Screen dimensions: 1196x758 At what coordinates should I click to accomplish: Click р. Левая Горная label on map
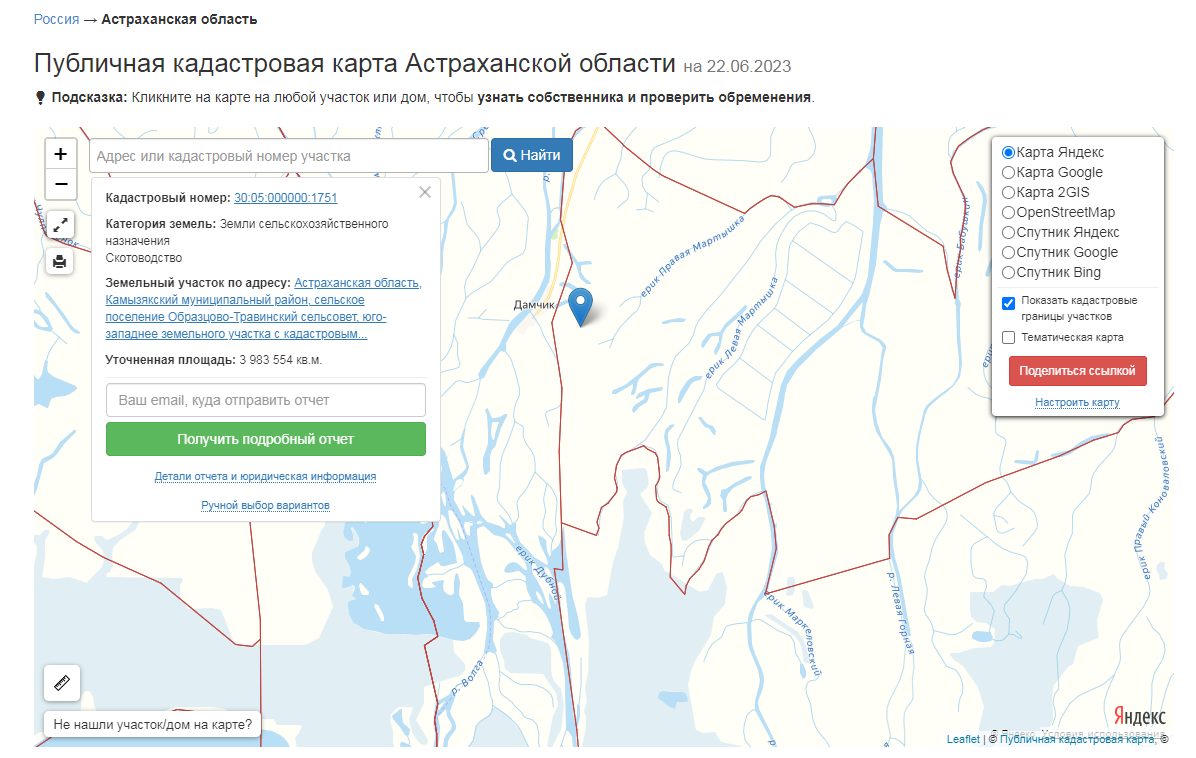point(900,612)
